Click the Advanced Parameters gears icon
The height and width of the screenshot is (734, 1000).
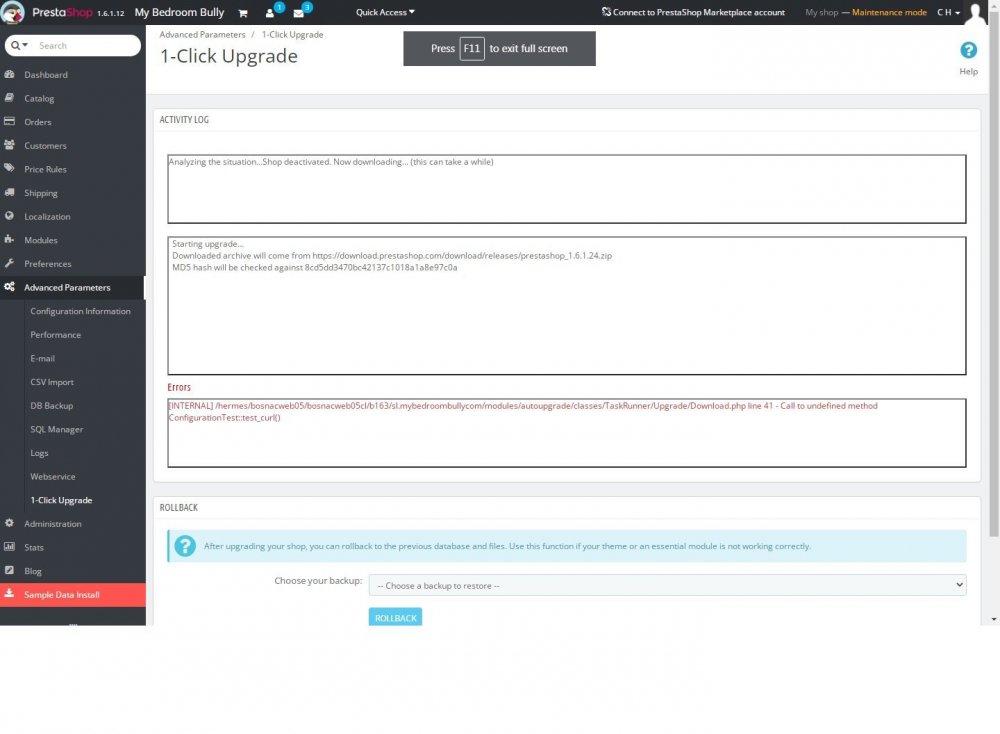(10, 287)
